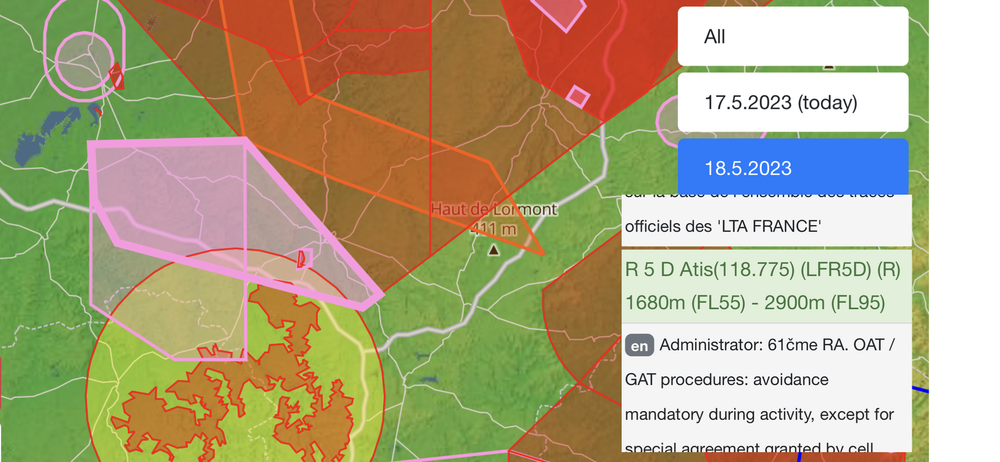1000x462 pixels.
Task: Choose 17.5.2023 (today) filter
Action: 793,102
